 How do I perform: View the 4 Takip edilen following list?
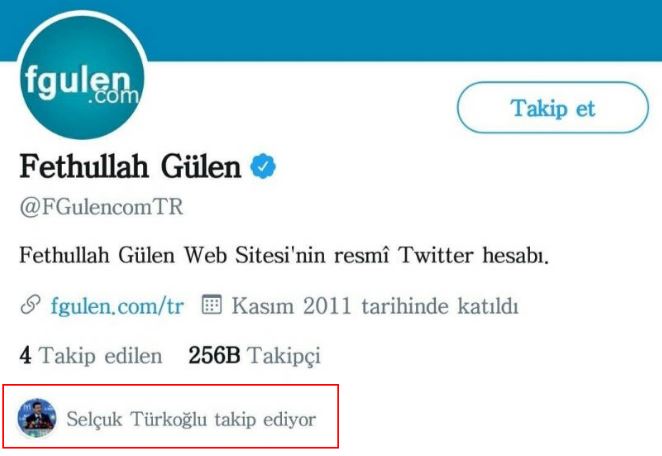pos(91,356)
